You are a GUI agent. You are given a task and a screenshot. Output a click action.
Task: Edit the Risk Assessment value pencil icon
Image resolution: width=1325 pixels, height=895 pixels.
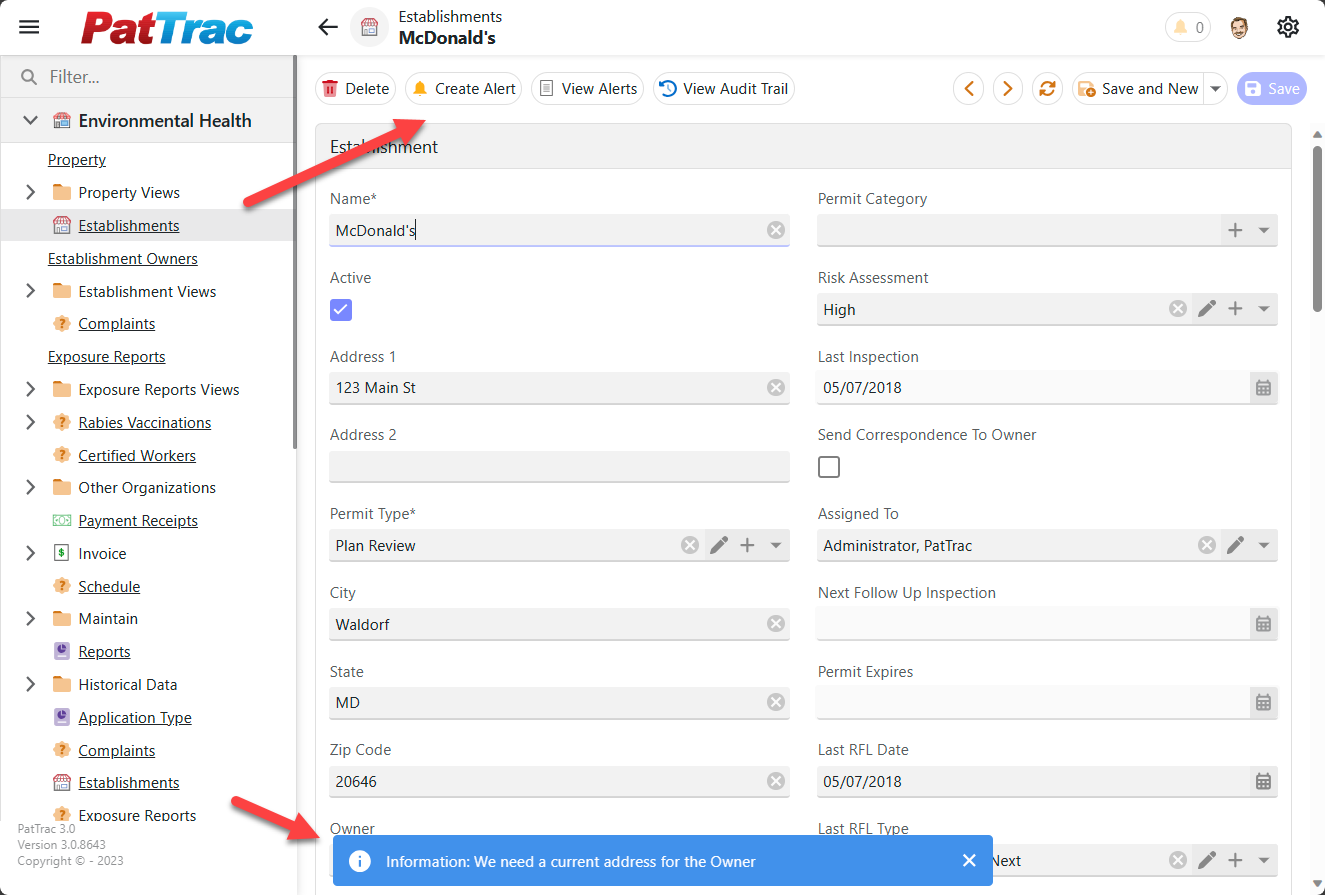click(x=1207, y=309)
